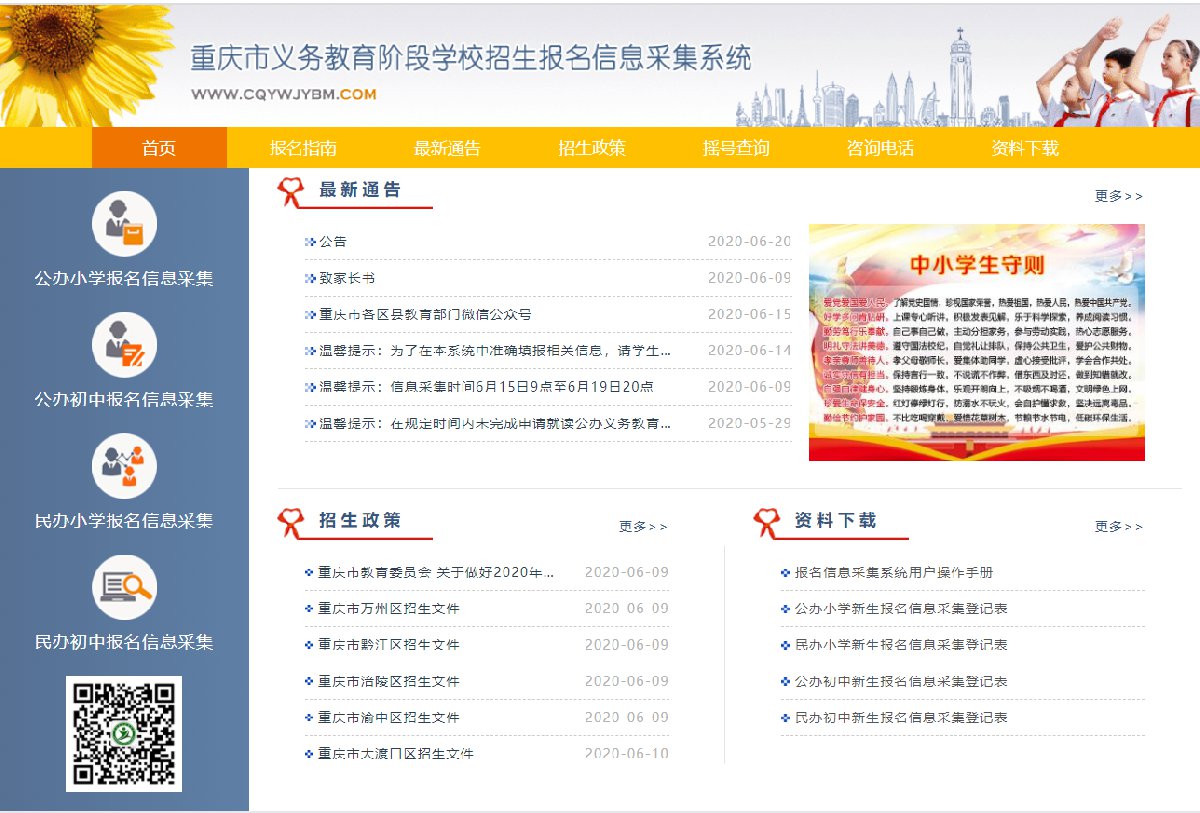Click the red ribbon icon beside 资料下载
1200x813 pixels.
tap(766, 522)
